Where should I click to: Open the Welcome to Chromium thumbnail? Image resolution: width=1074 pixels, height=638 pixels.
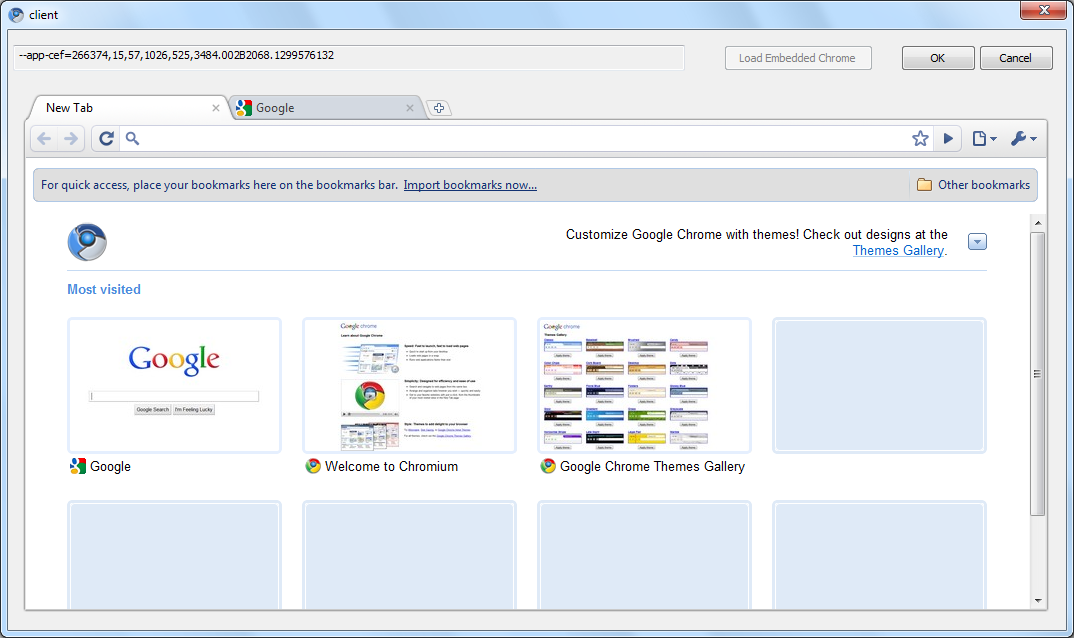click(409, 385)
